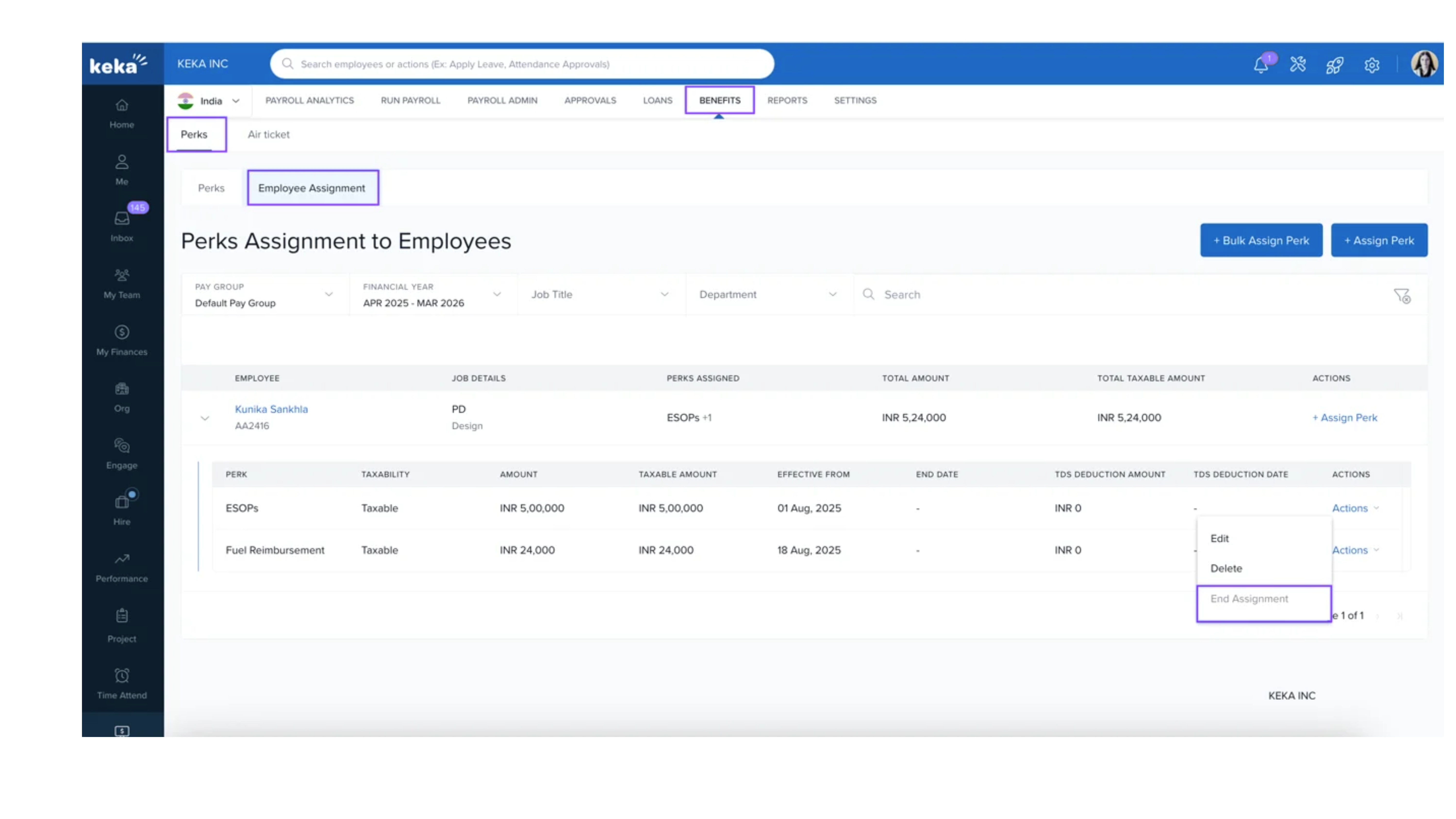Open Inbox in the sidebar
1456x819 pixels.
pos(122,225)
